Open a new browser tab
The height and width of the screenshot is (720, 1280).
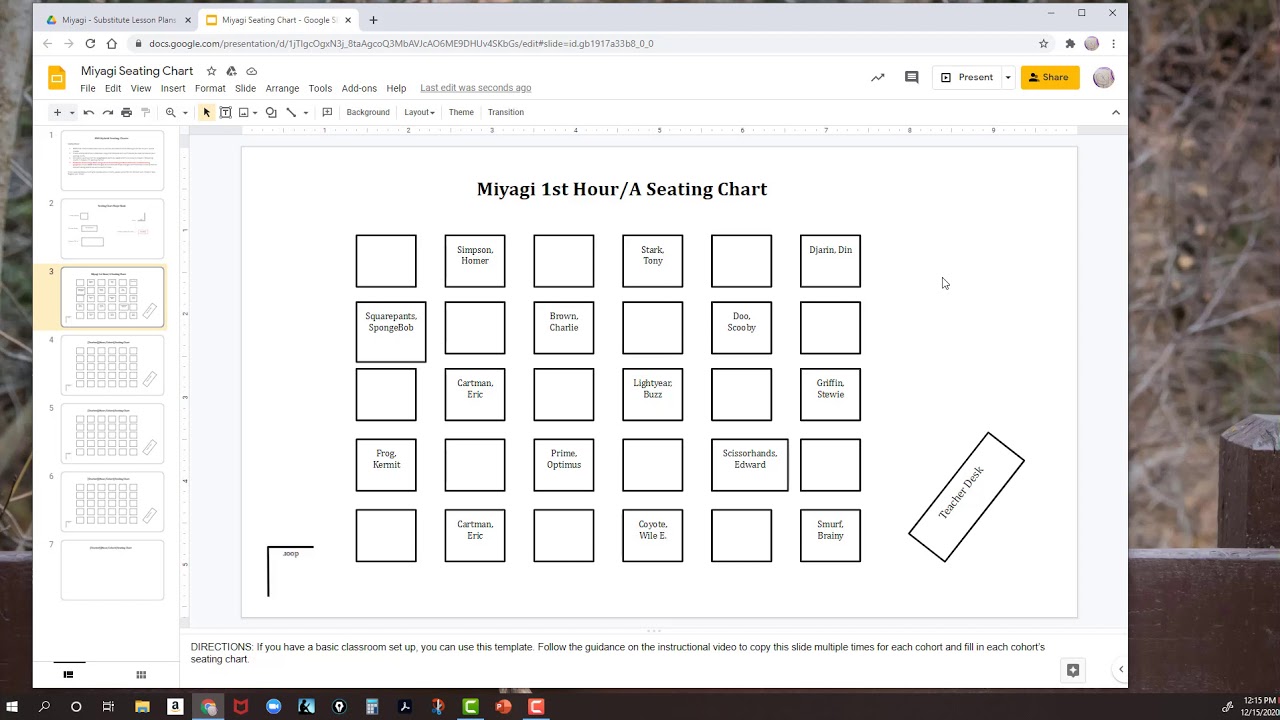(373, 20)
